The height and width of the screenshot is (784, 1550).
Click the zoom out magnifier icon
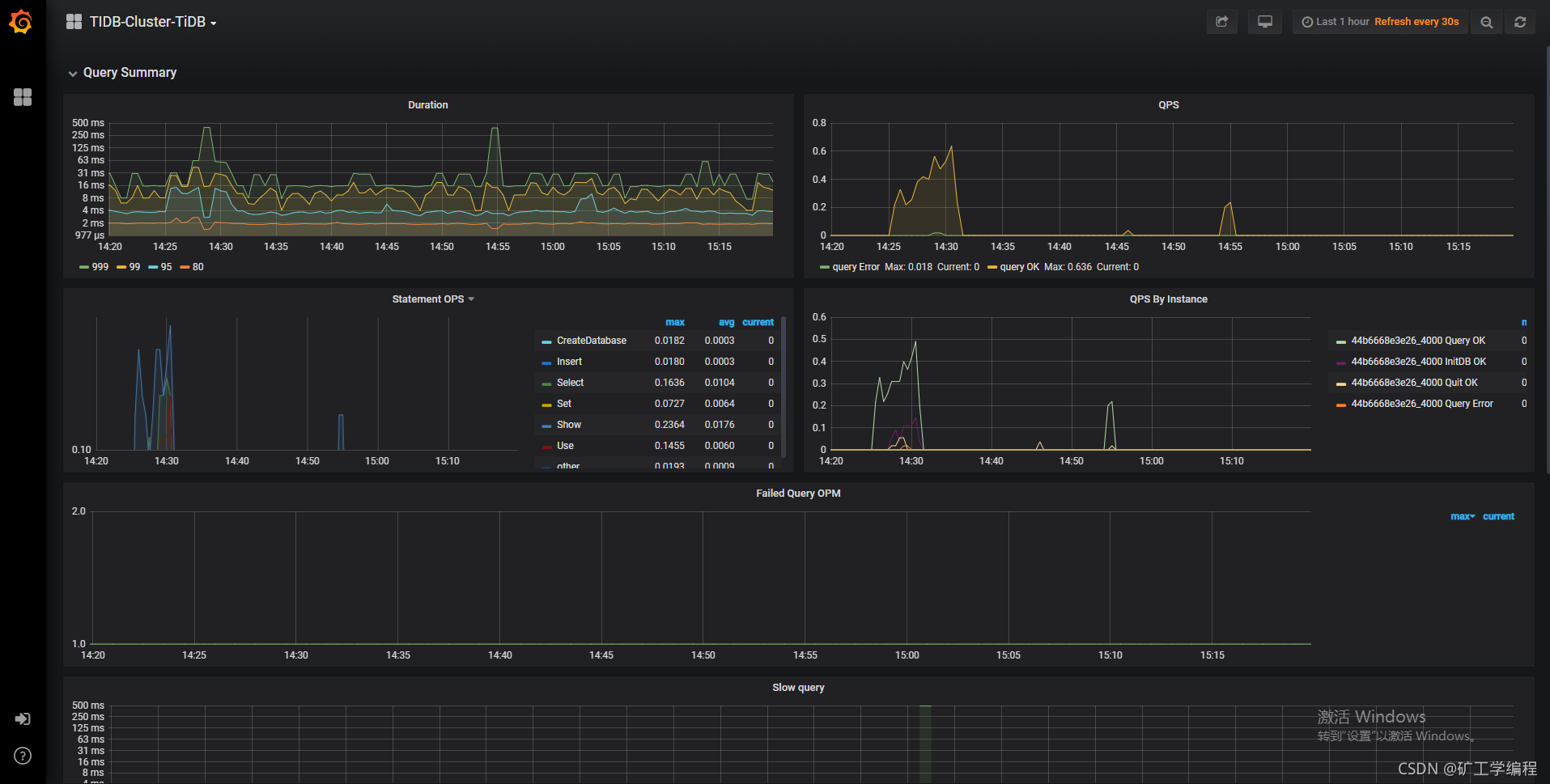(x=1487, y=22)
